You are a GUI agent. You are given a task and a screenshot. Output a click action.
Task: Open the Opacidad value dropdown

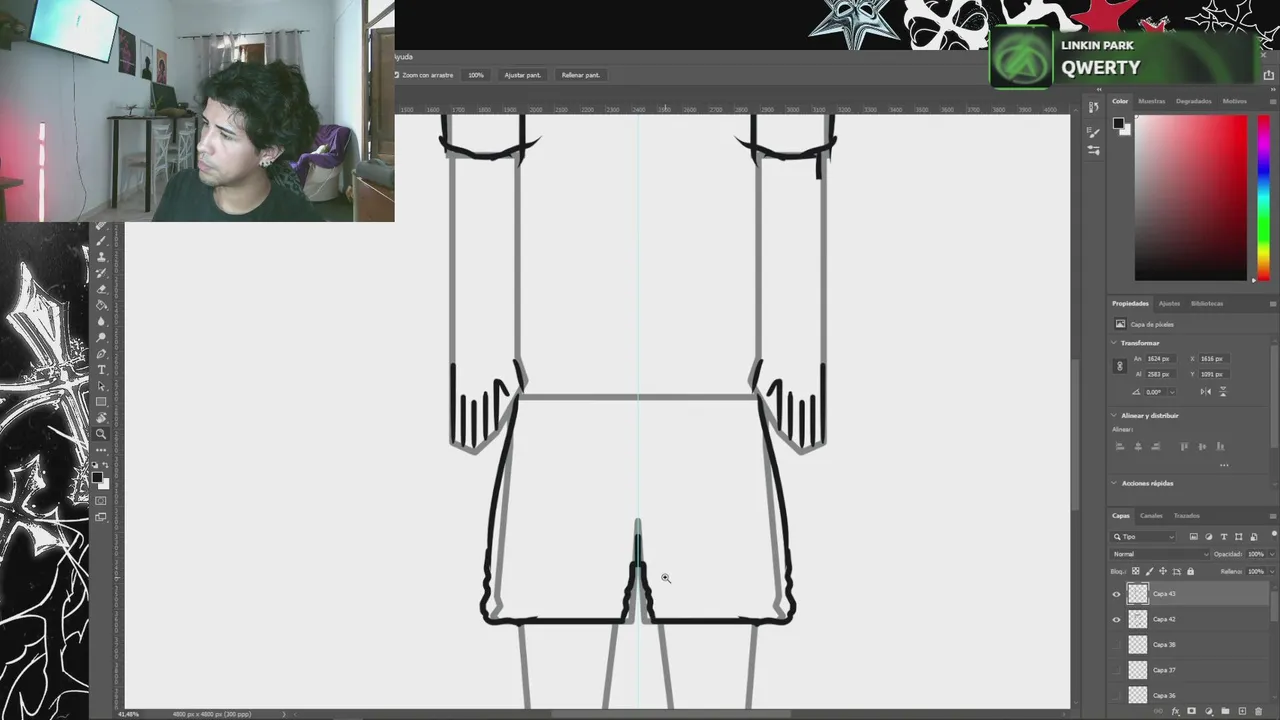point(1271,554)
